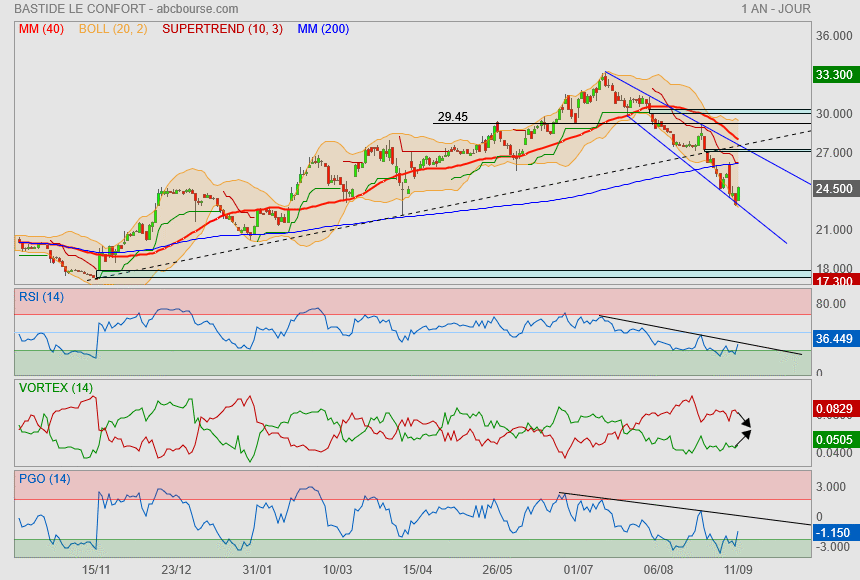The height and width of the screenshot is (580, 860).
Task: Click the 29.45 resistance level annotation
Action: [453, 117]
